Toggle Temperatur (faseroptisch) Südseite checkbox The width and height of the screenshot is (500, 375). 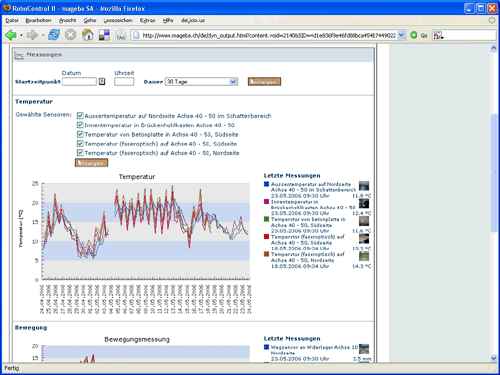[80, 144]
